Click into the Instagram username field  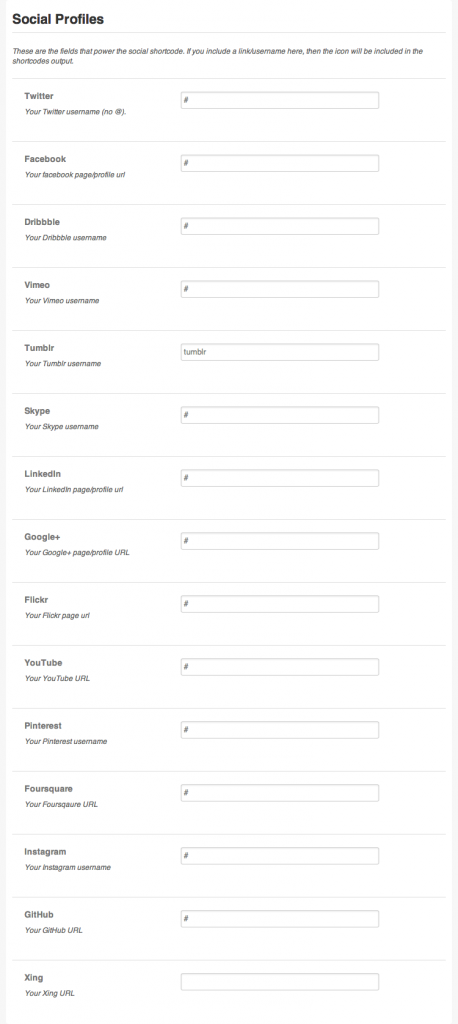pyautogui.click(x=280, y=856)
